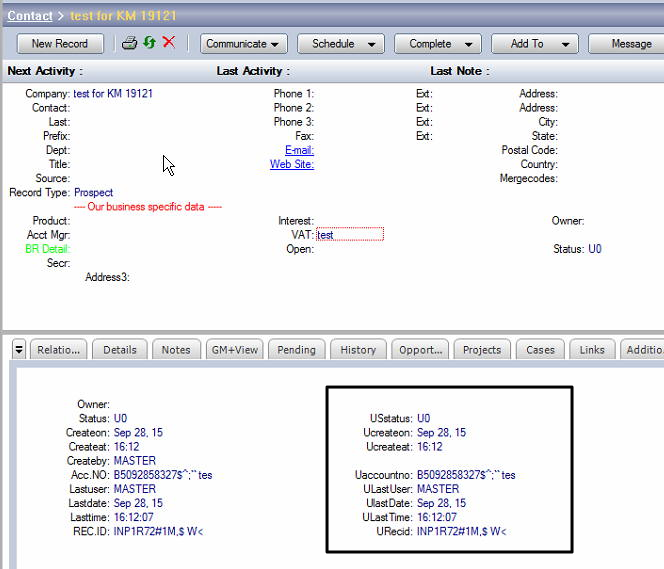
Task: Click the red X delete icon
Action: click(168, 43)
